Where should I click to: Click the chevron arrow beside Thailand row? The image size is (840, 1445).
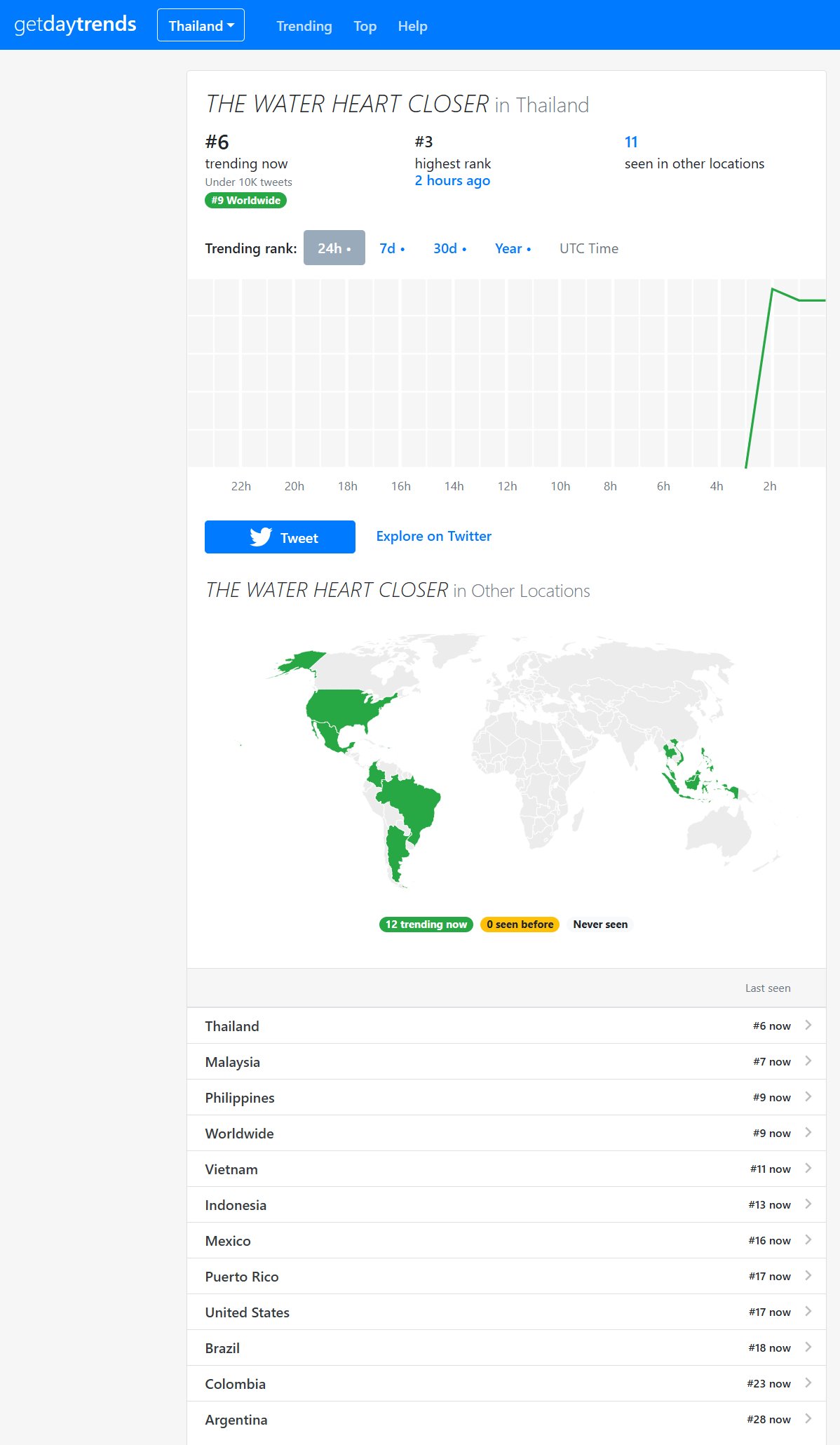[808, 1026]
